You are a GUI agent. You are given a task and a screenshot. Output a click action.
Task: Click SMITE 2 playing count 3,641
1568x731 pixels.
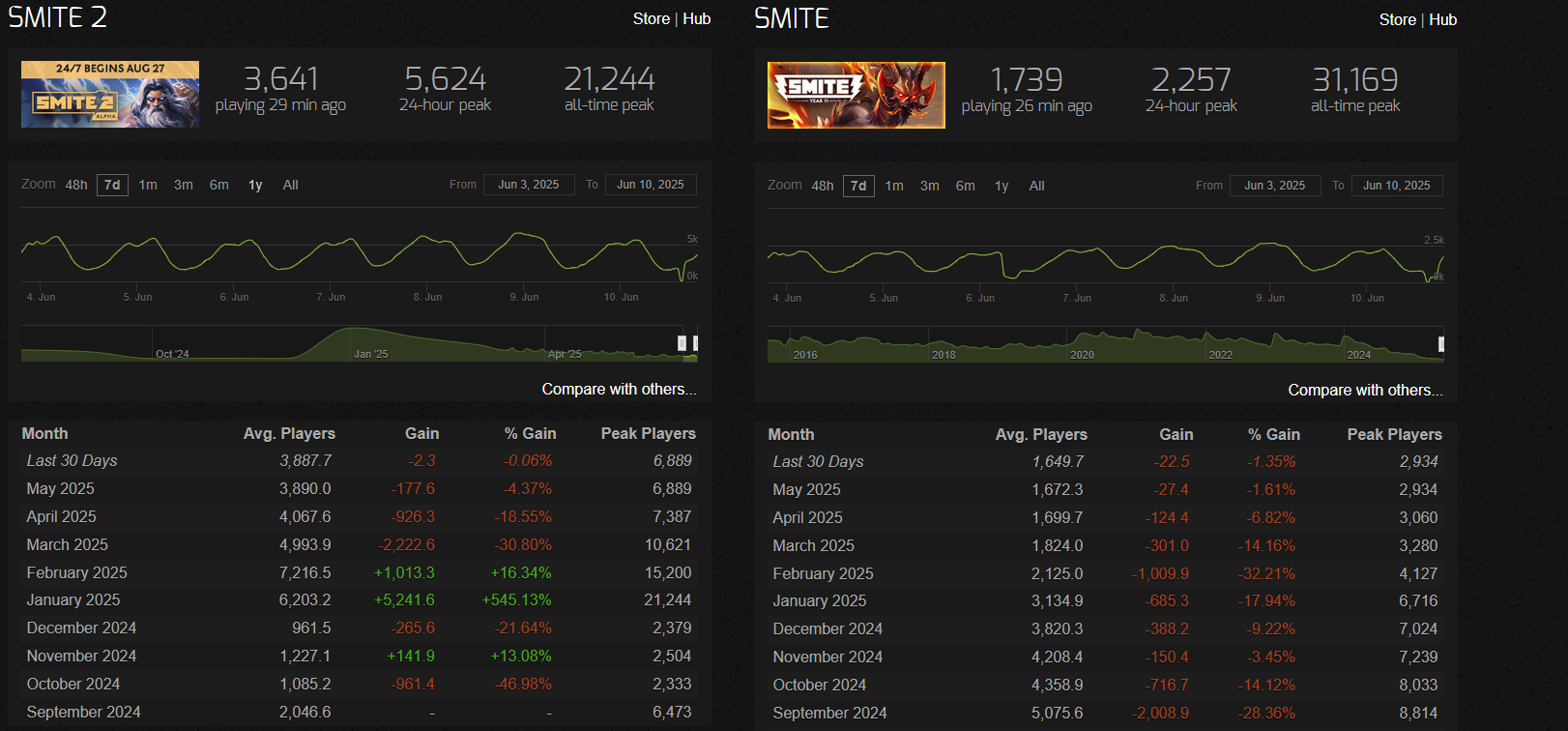[x=280, y=78]
